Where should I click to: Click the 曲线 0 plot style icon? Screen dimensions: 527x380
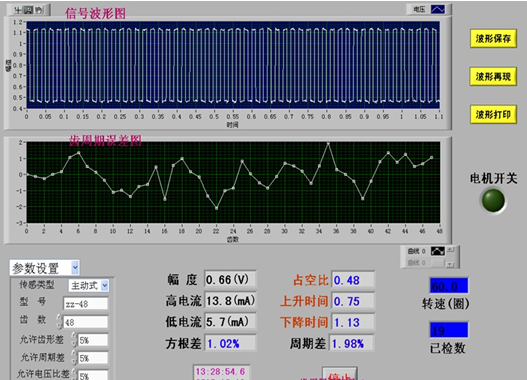(438, 251)
